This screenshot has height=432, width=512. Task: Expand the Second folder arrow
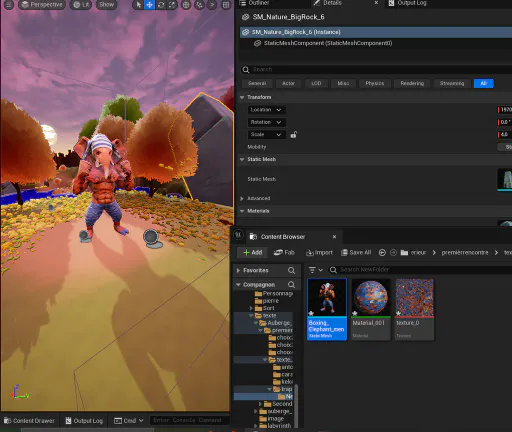click(x=261, y=404)
